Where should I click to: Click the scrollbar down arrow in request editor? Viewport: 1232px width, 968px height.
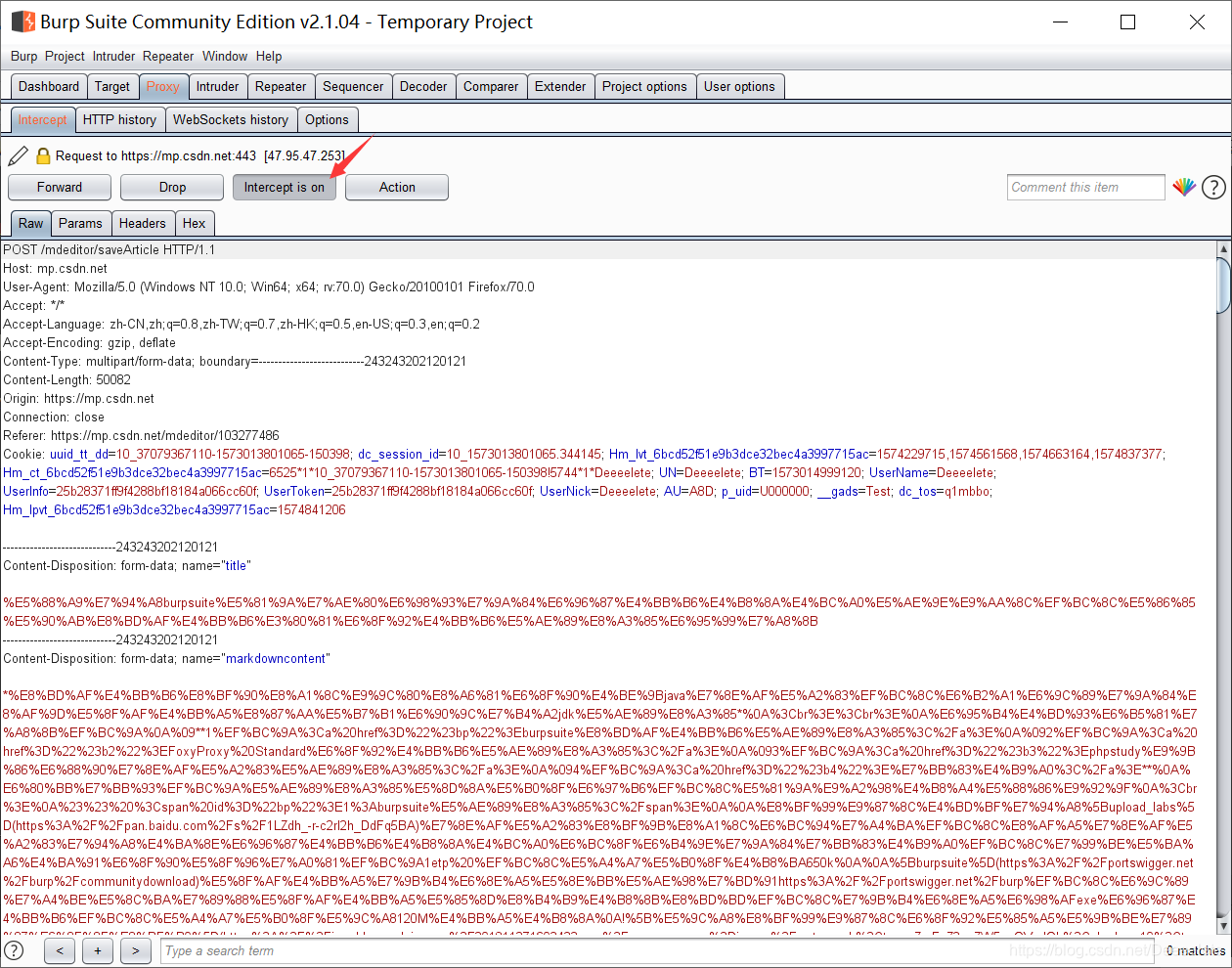pos(1223,925)
